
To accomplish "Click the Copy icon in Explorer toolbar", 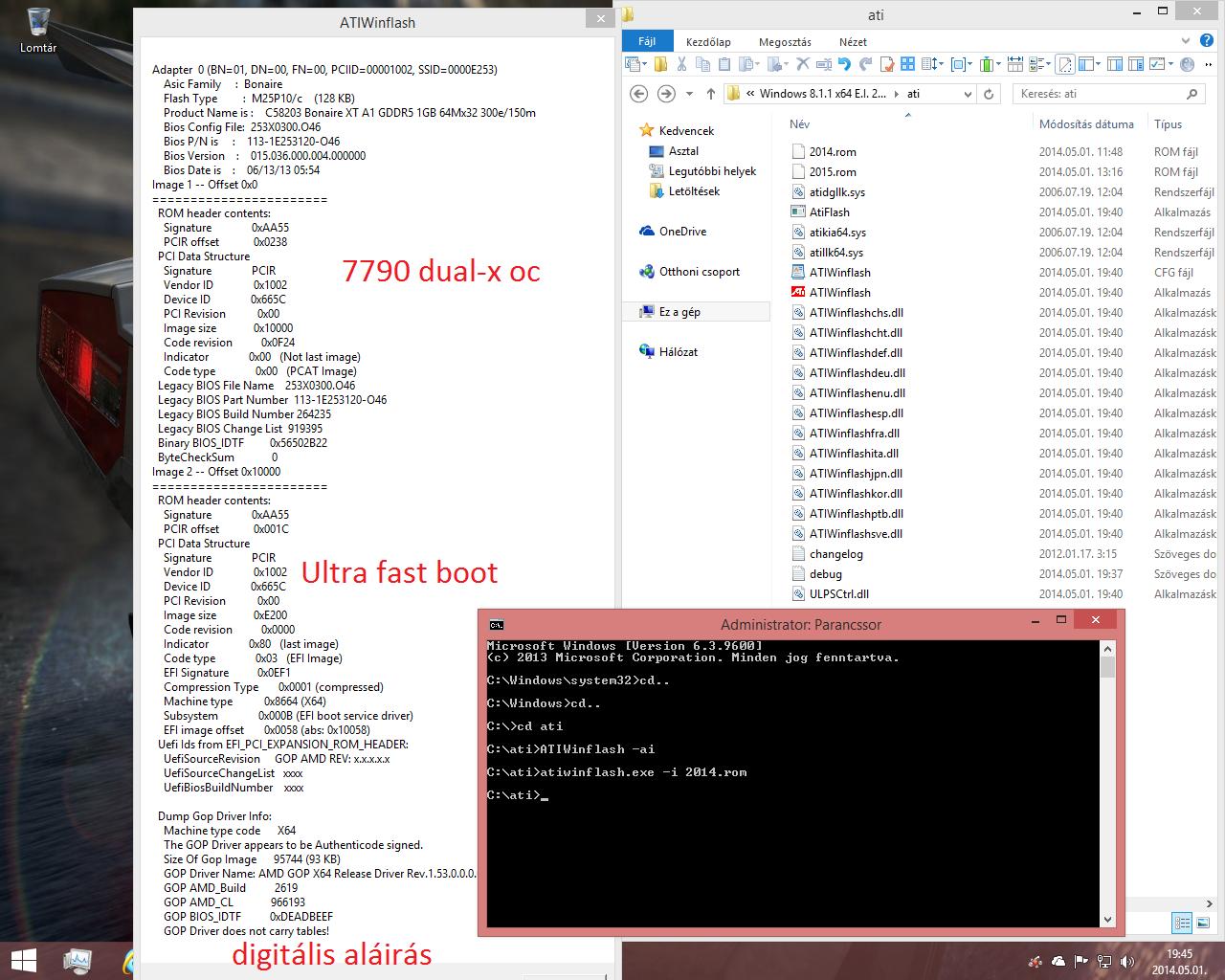I will click(703, 64).
